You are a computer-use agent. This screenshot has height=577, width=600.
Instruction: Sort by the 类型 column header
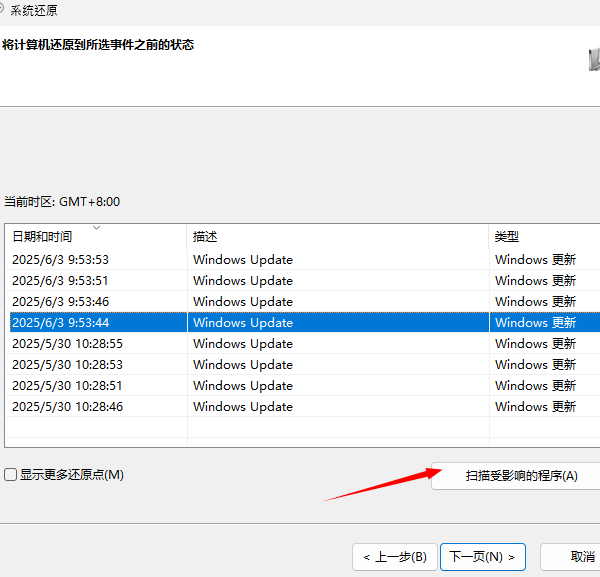click(545, 236)
